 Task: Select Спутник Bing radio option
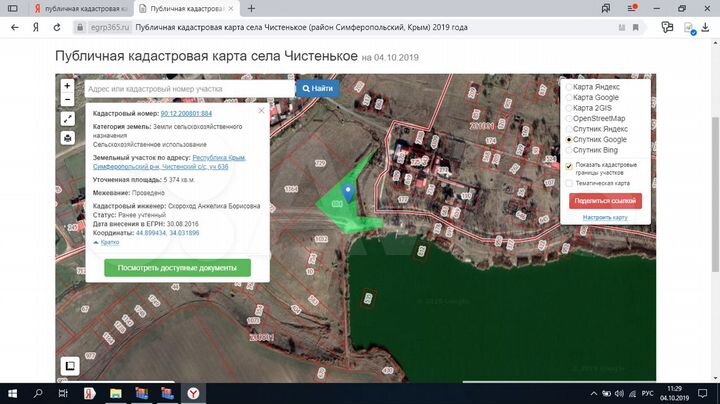click(569, 149)
